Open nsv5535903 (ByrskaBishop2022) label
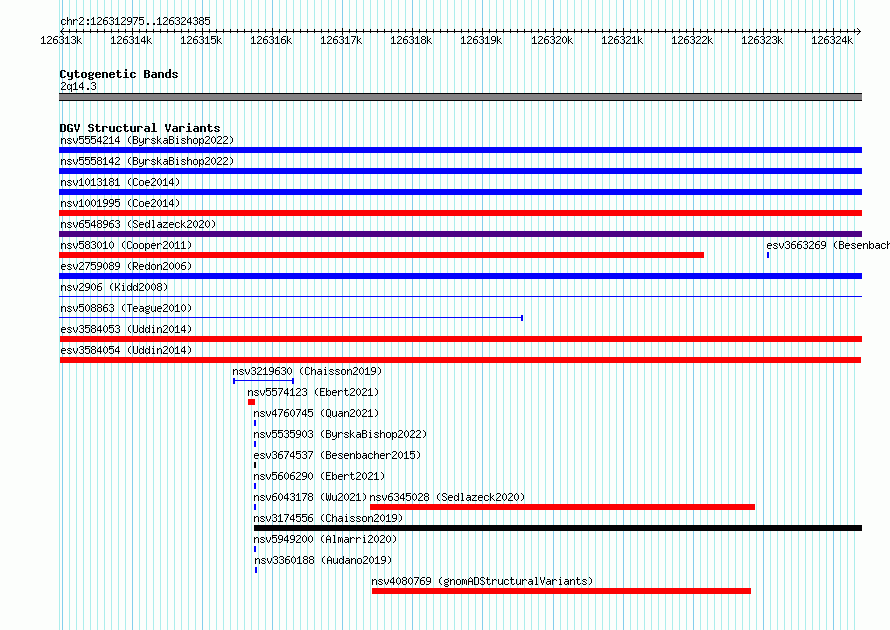890x630 pixels. pos(340,434)
